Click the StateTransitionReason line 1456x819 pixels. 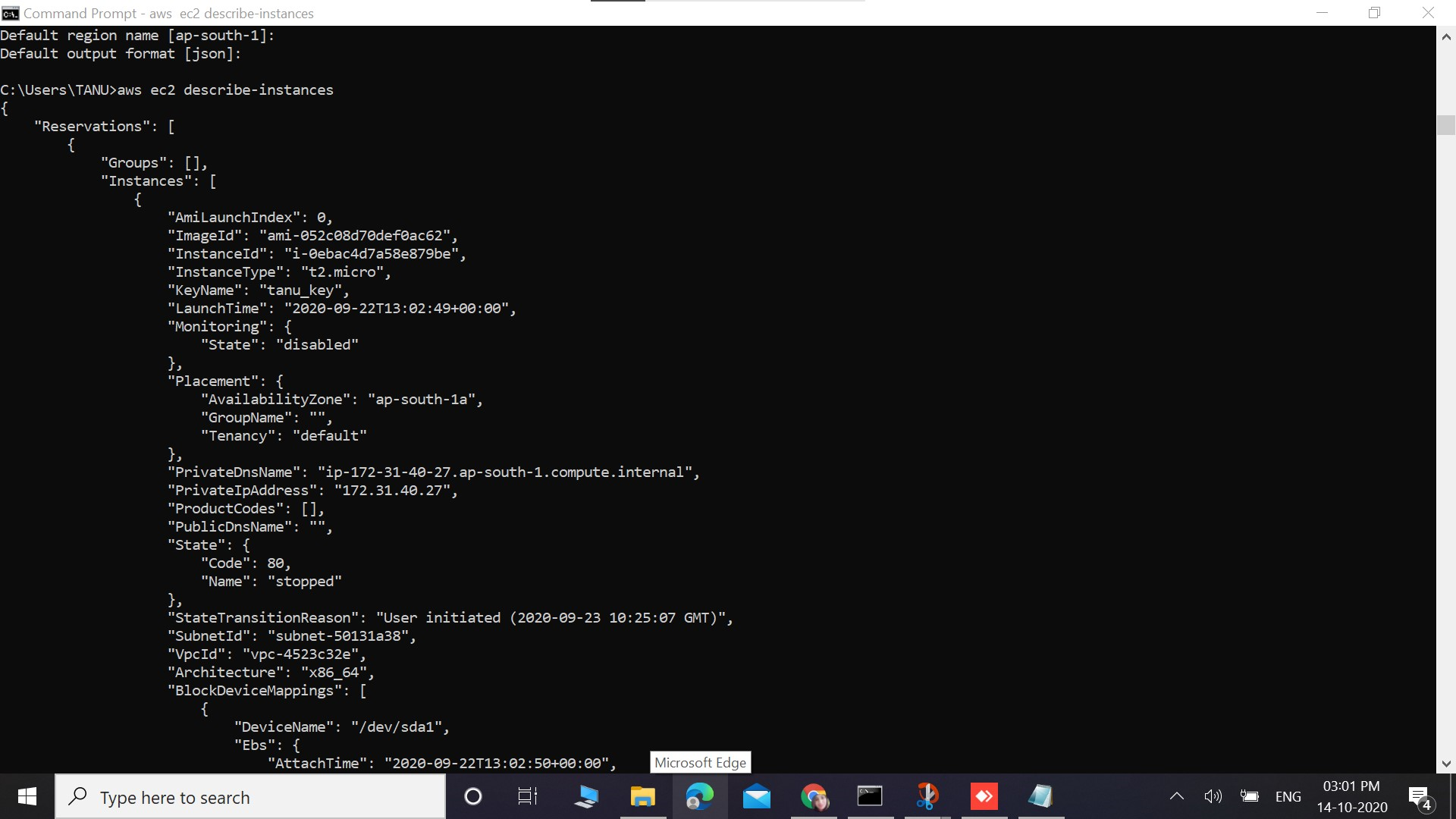pos(450,618)
